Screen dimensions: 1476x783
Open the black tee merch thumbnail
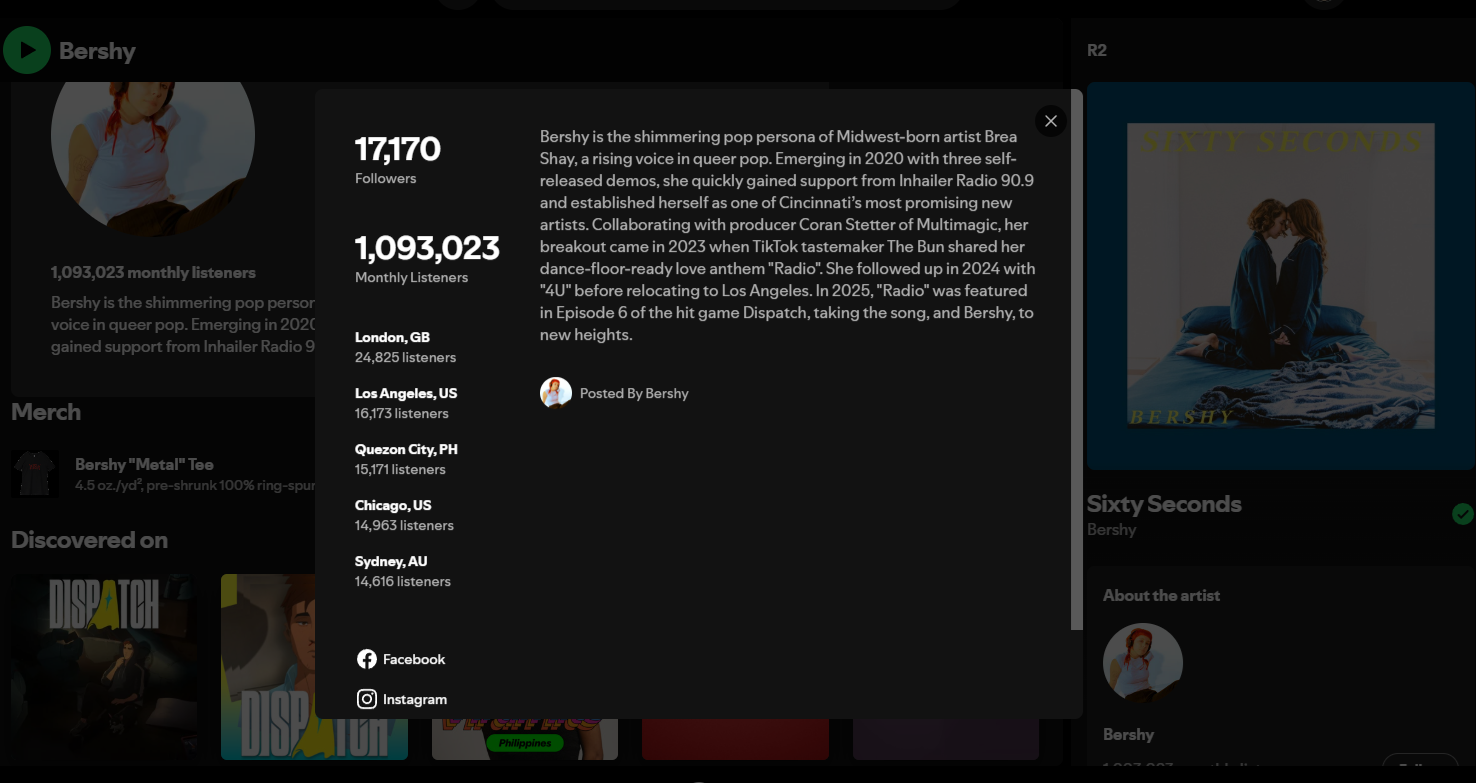point(35,474)
